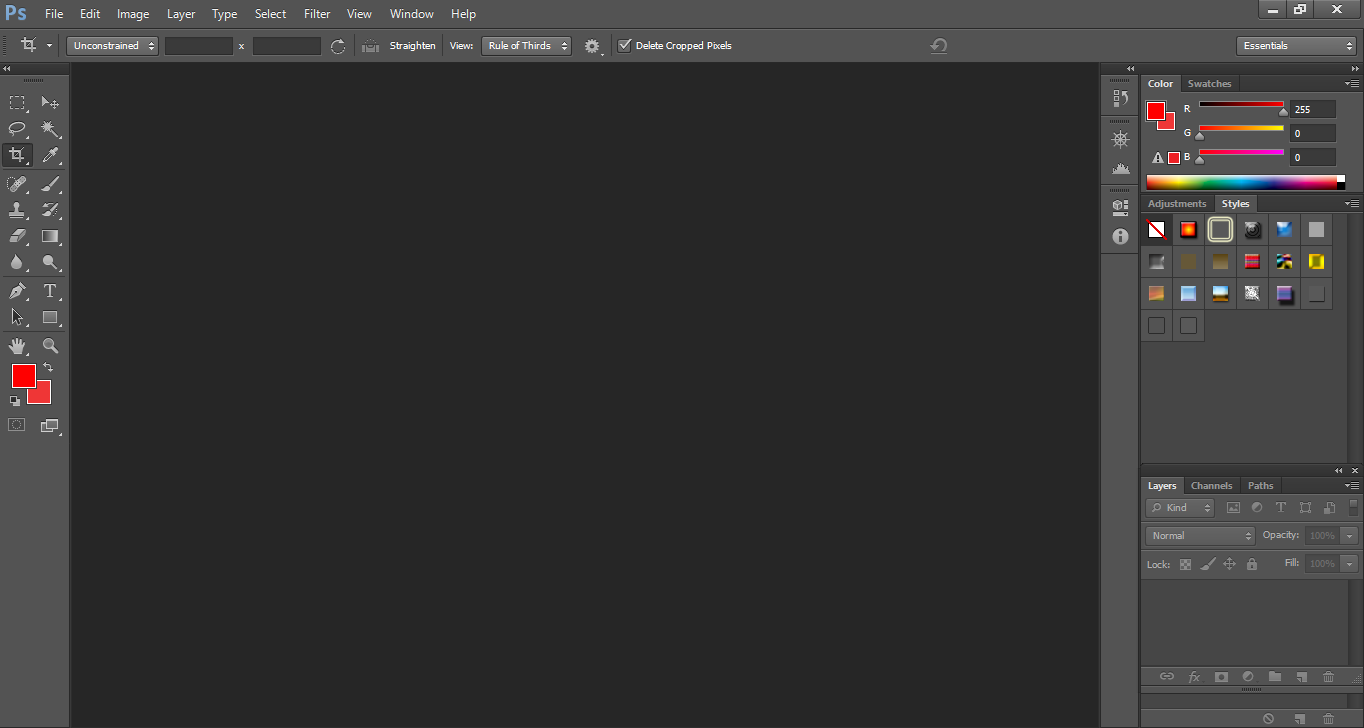Screen dimensions: 1364x728
Task: Select the Rectangular Marquee tool
Action: pyautogui.click(x=17, y=102)
